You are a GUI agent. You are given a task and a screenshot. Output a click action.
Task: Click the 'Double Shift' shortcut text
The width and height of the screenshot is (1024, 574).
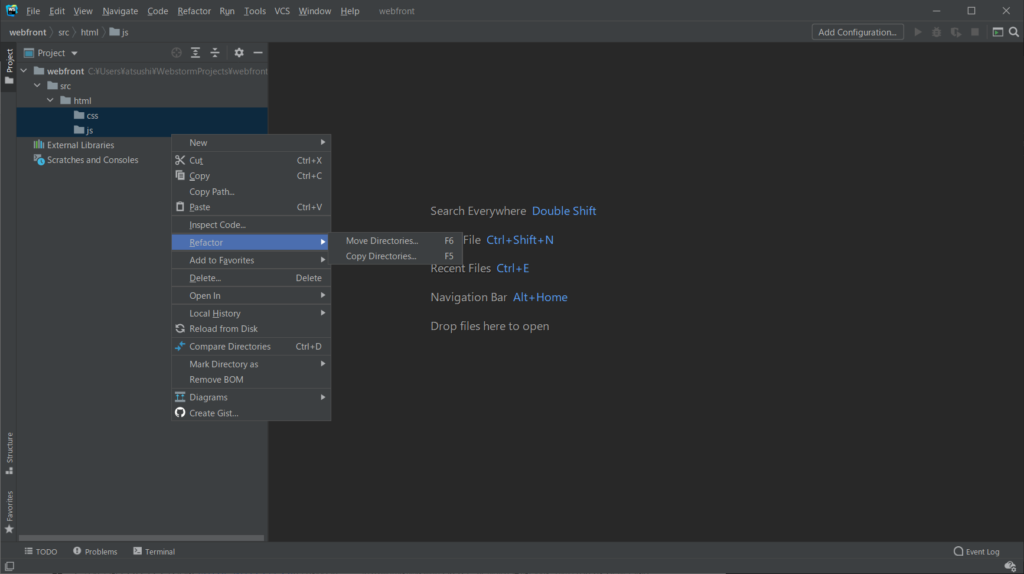[x=564, y=211]
